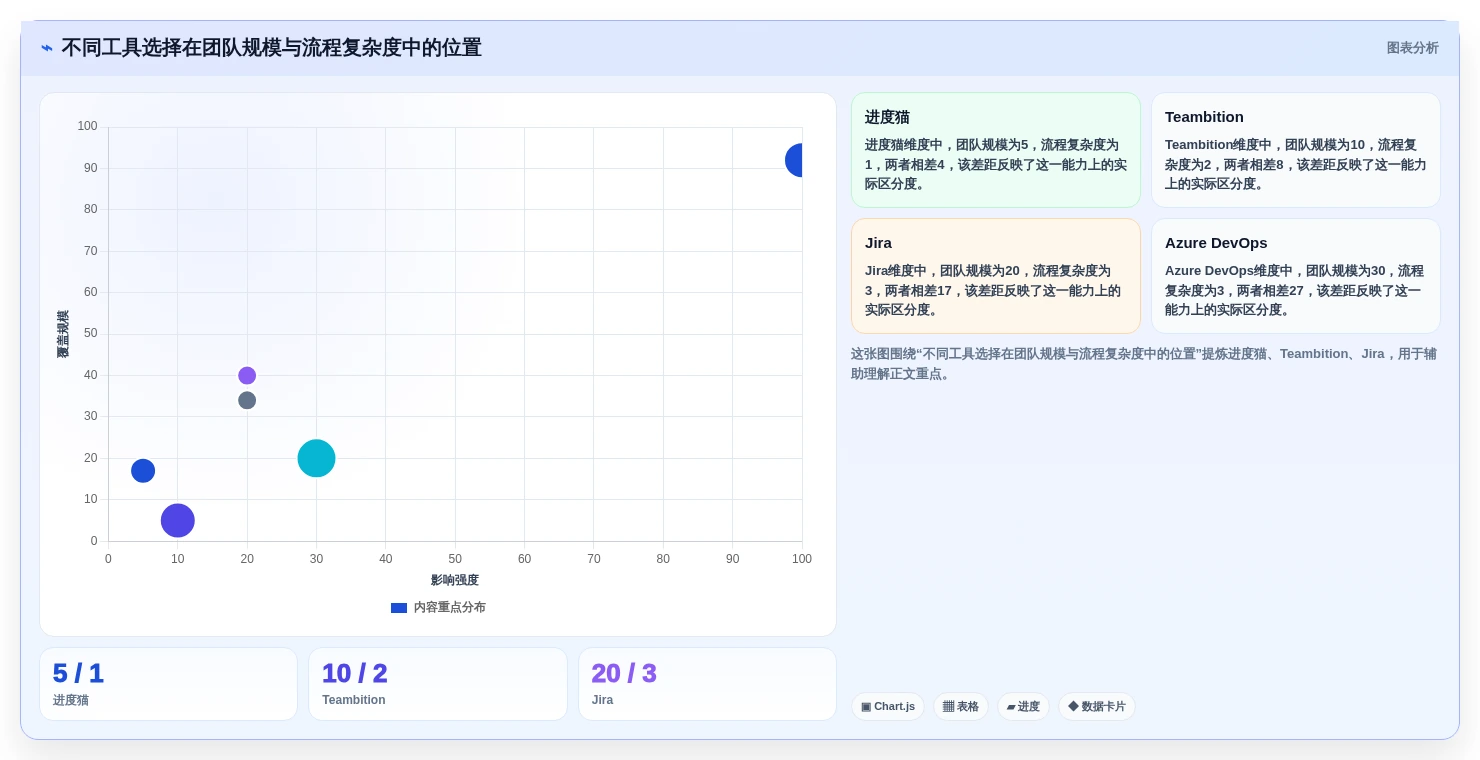Click the Chart.js tag chip
Image resolution: width=1480 pixels, height=760 pixels.
tap(888, 706)
